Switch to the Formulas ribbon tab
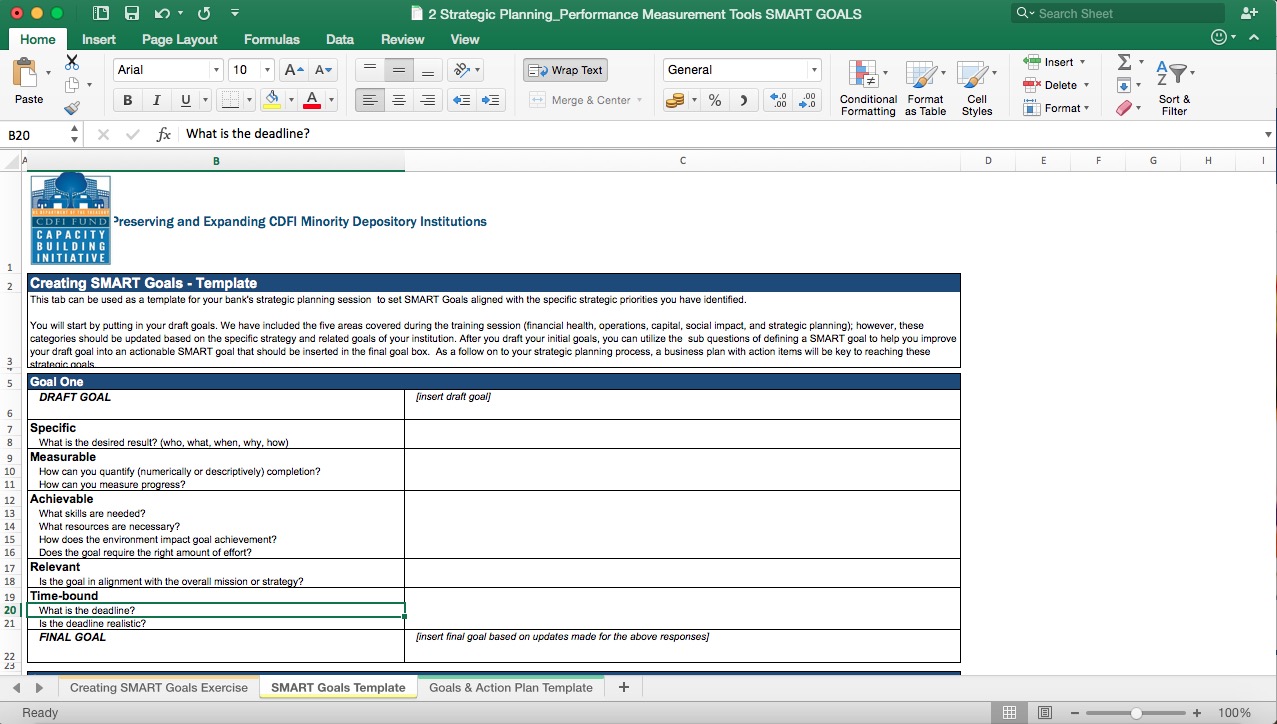The height and width of the screenshot is (724, 1277). (271, 39)
